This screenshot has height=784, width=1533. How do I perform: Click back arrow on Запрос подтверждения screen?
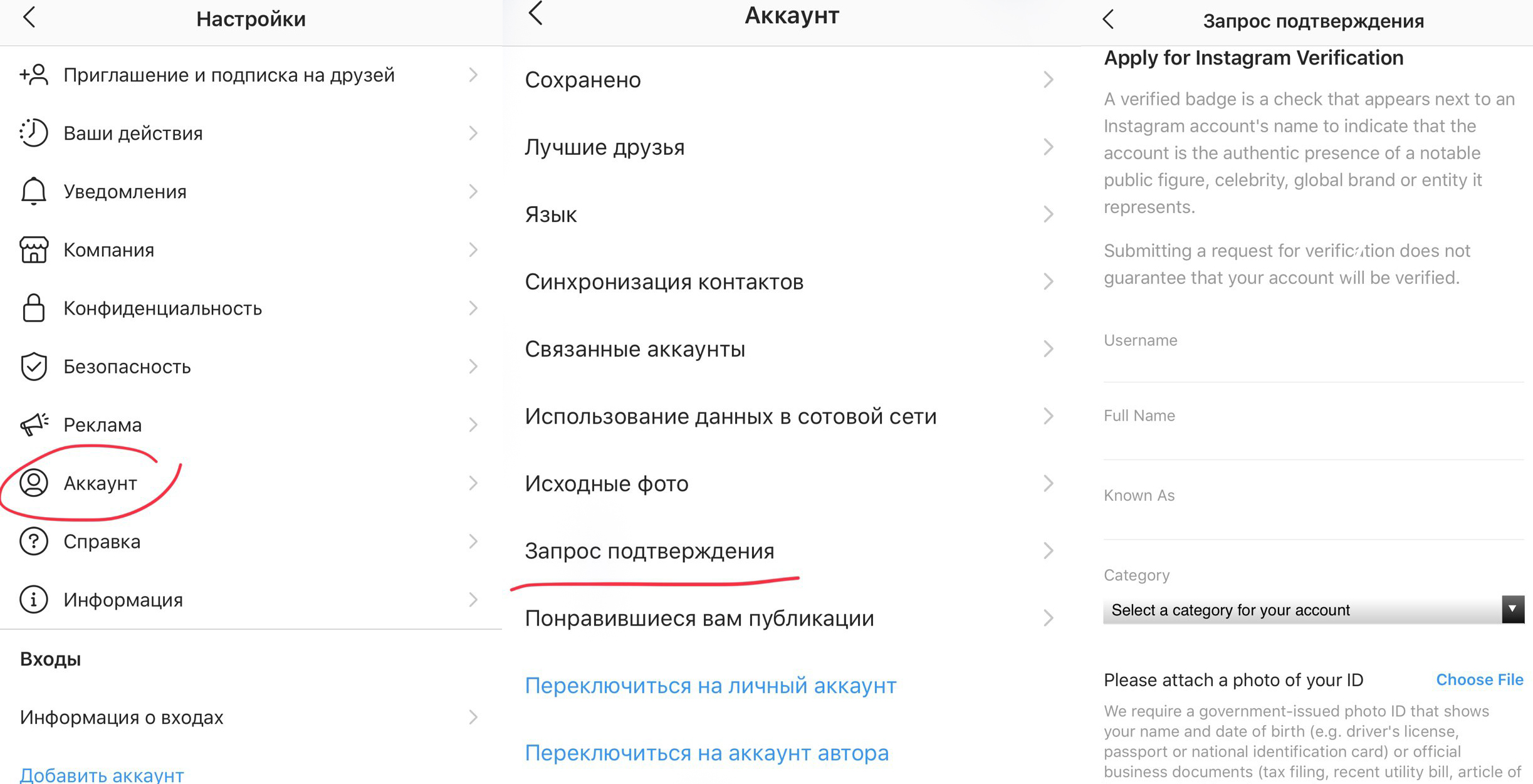tap(1108, 19)
